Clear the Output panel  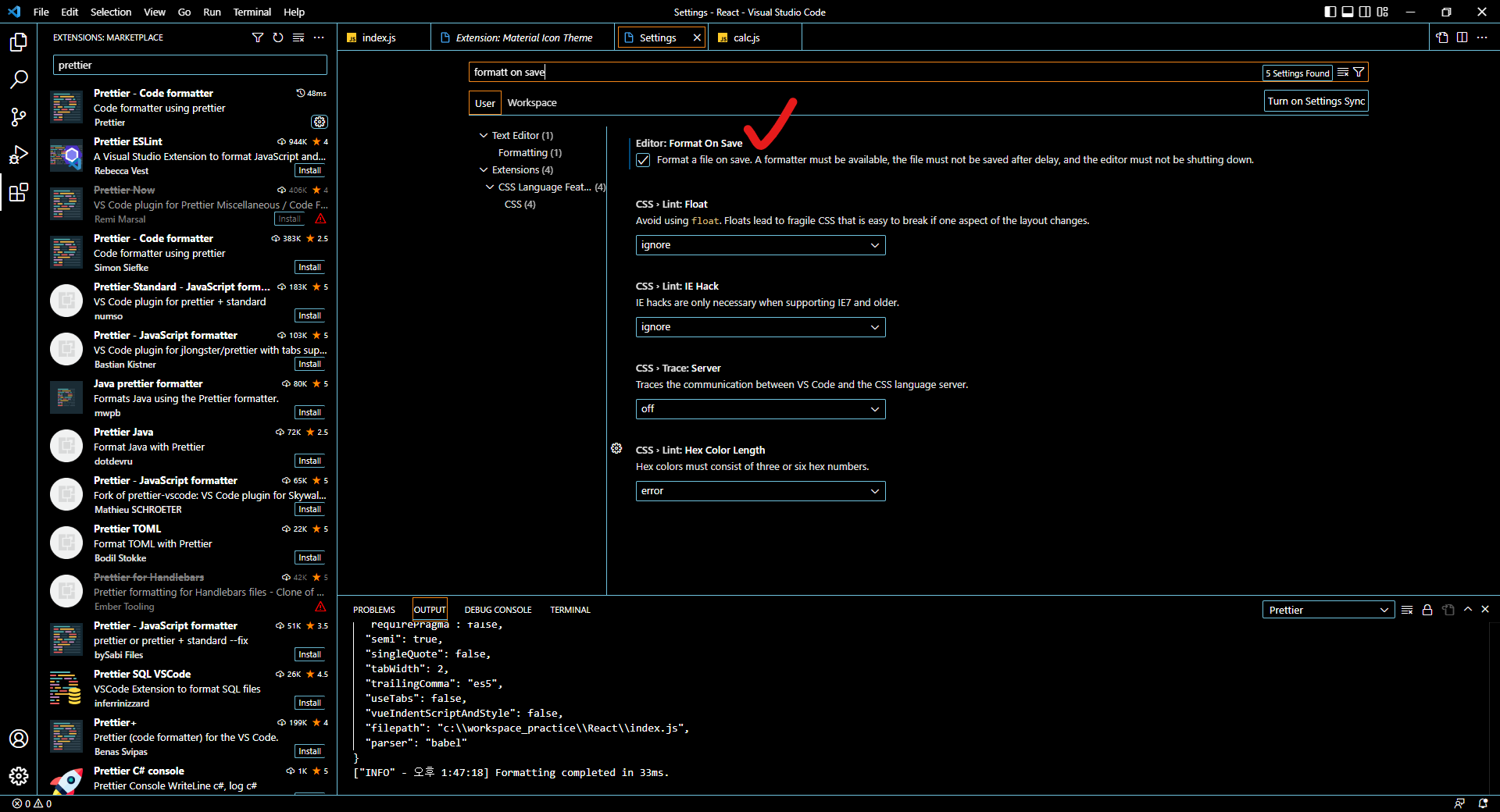click(1407, 610)
